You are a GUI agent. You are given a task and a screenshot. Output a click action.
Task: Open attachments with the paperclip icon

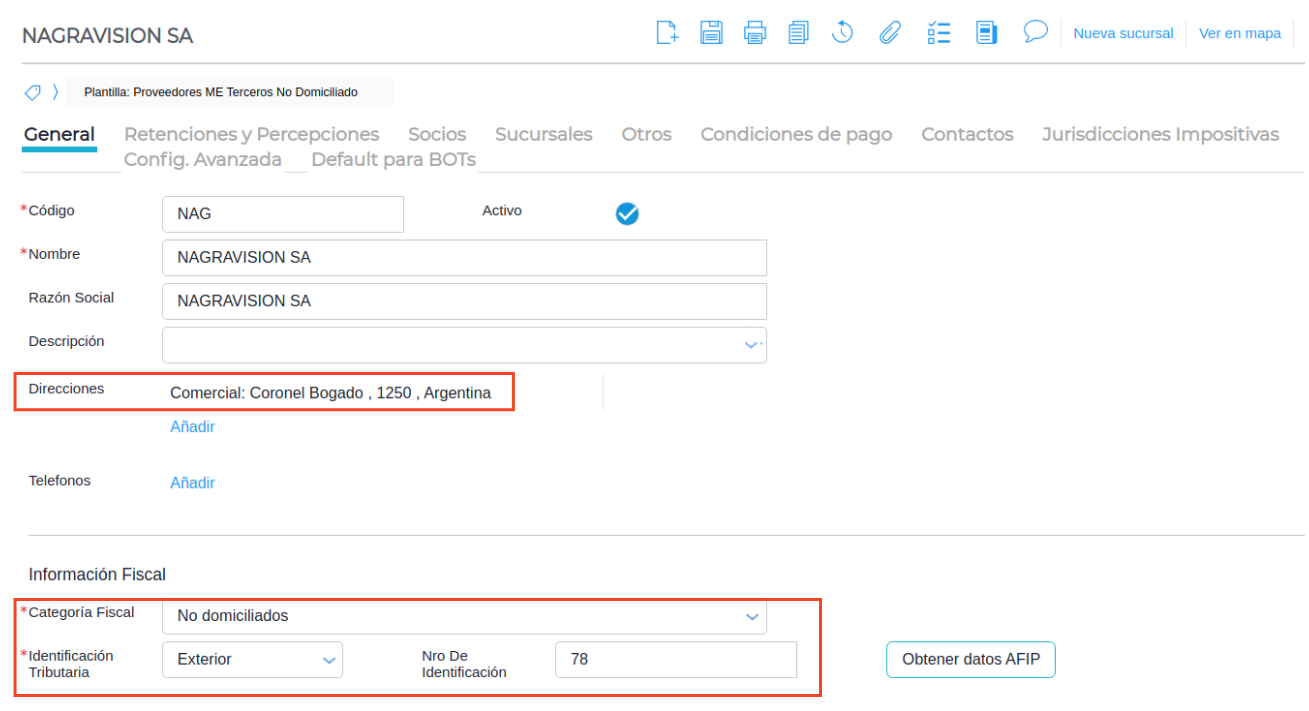(x=889, y=33)
